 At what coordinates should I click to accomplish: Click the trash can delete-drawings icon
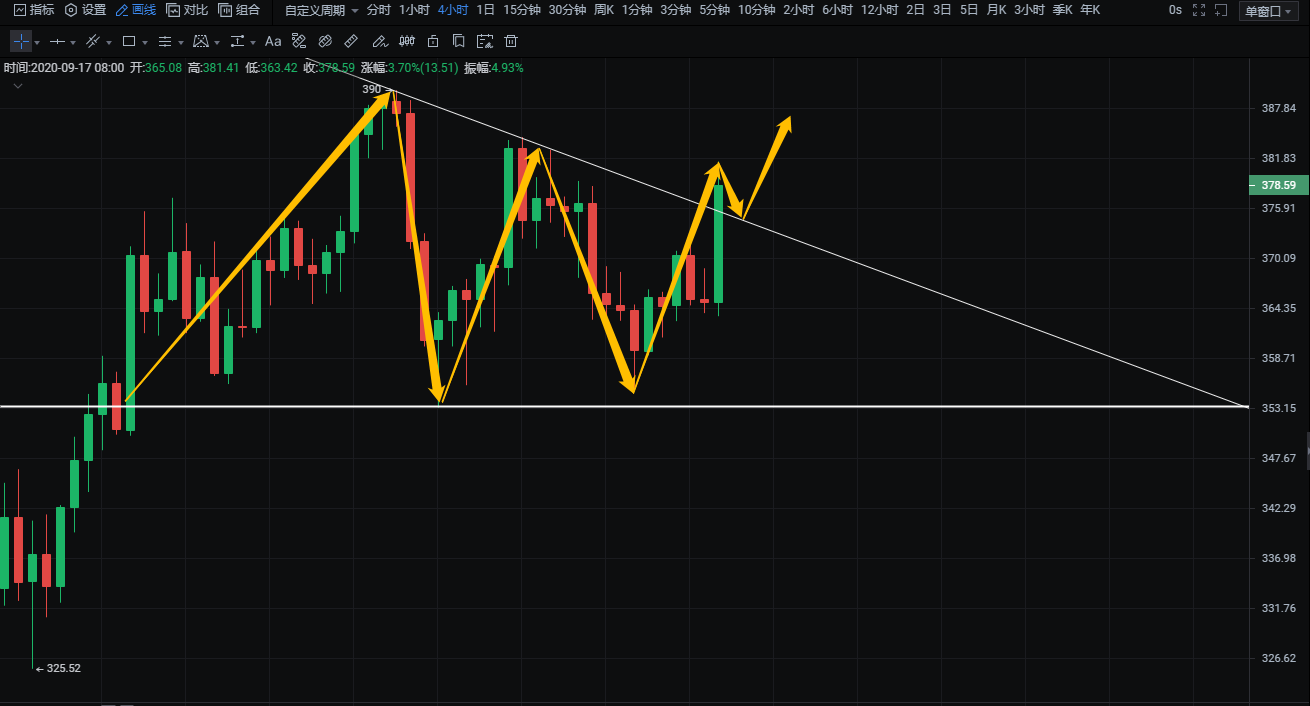pos(511,42)
